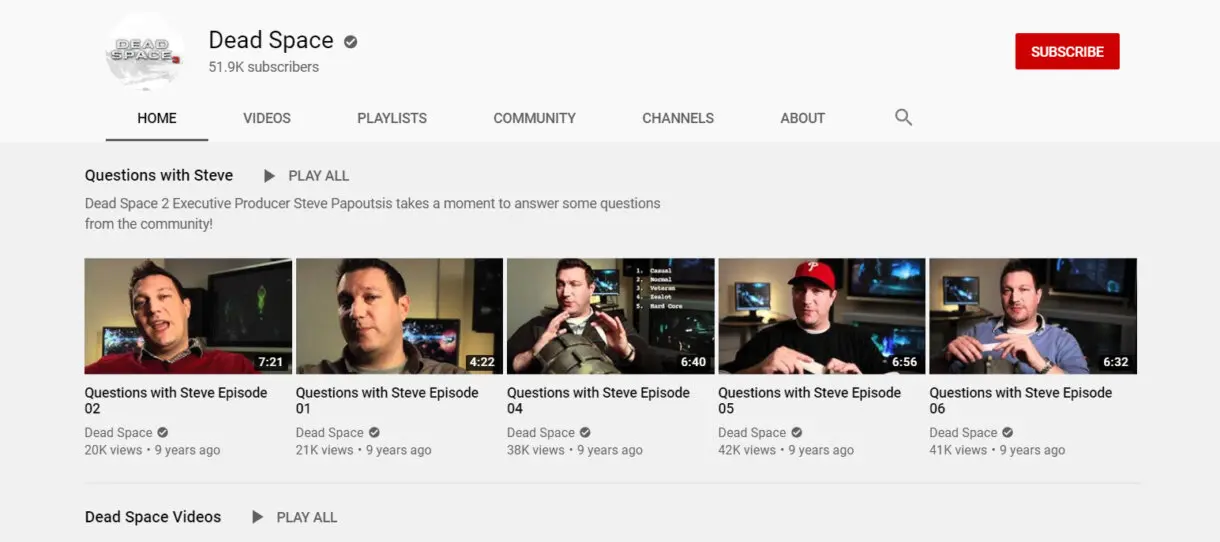Click Dead Space channel name under Episode 05

752,433
